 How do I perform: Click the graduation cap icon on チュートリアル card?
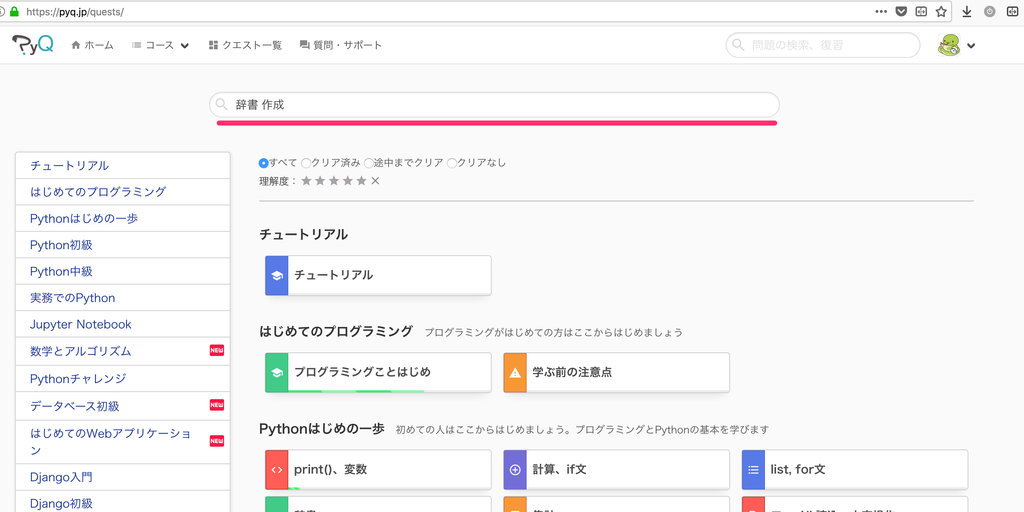click(x=277, y=276)
